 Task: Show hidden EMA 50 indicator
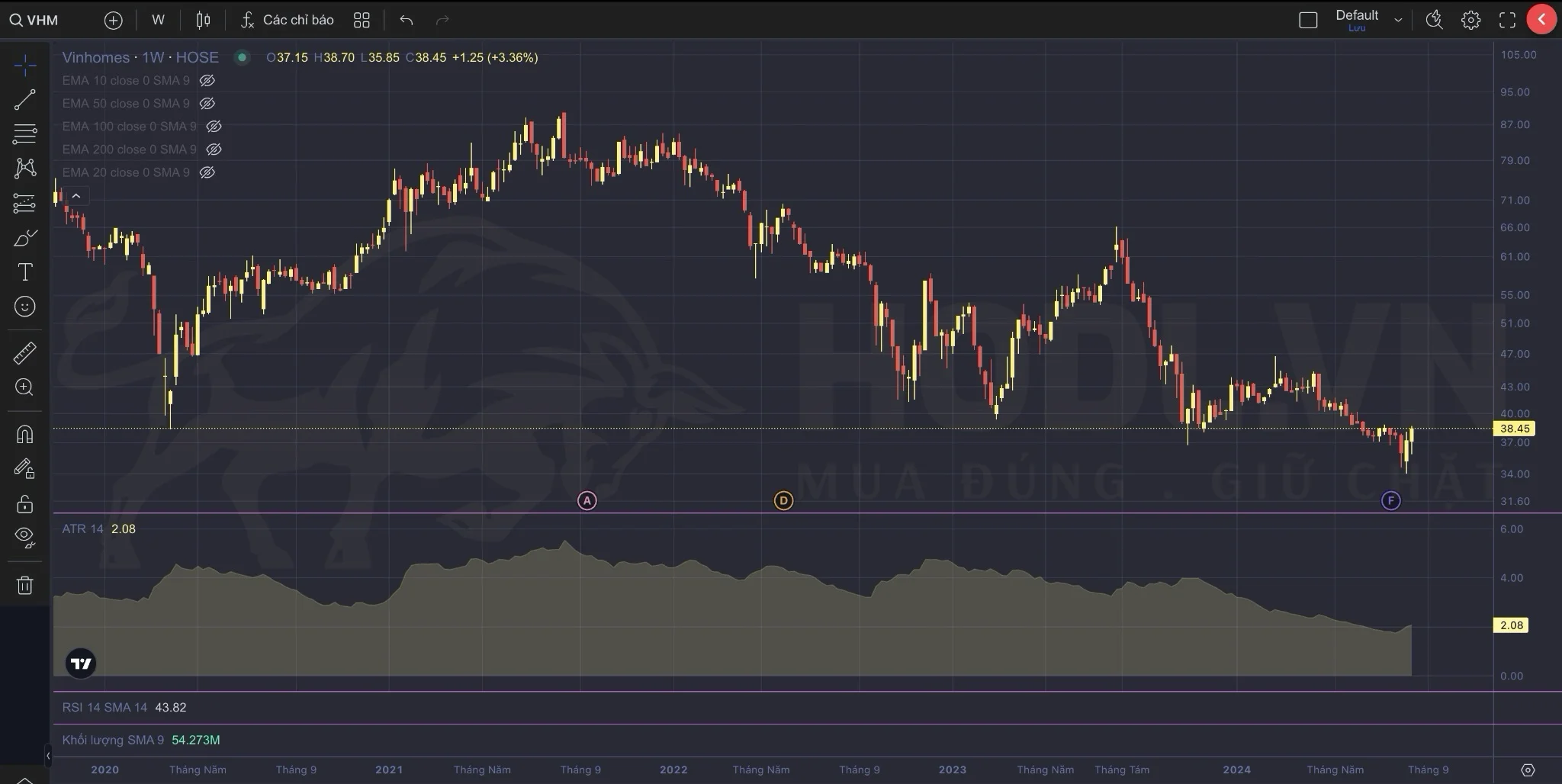[x=207, y=103]
